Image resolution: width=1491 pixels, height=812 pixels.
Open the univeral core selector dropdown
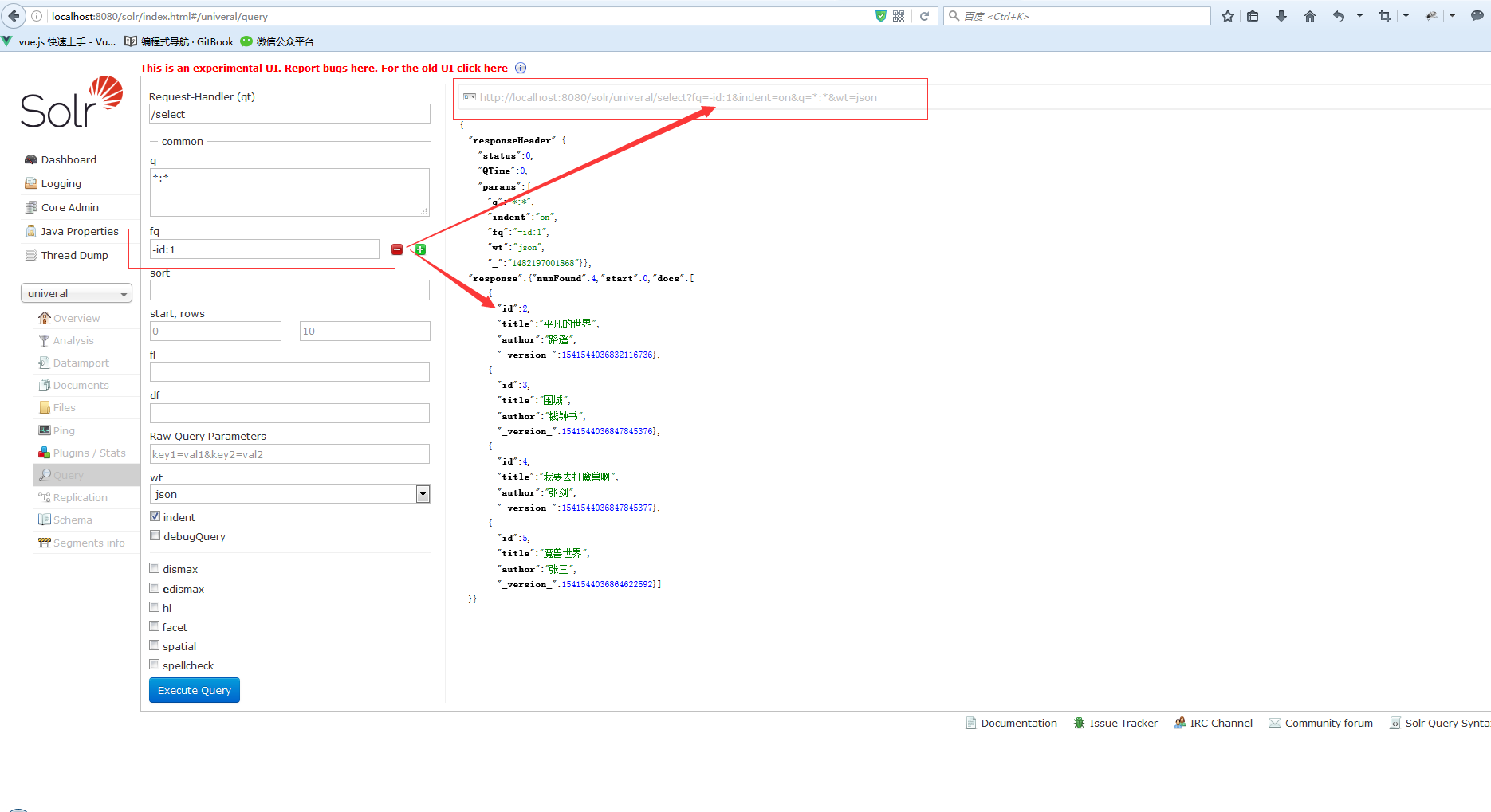(77, 293)
